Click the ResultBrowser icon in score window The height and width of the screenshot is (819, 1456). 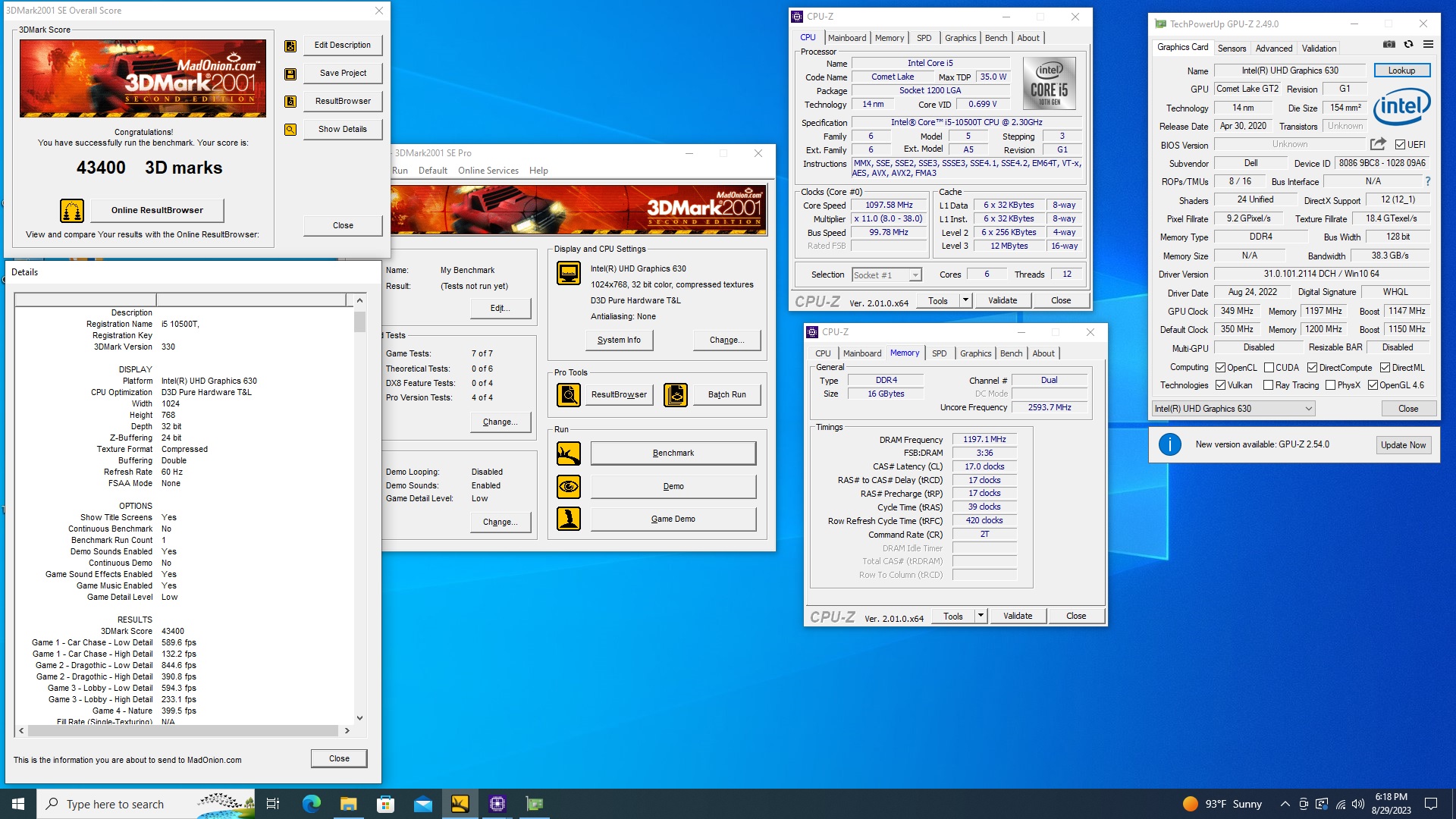point(290,102)
